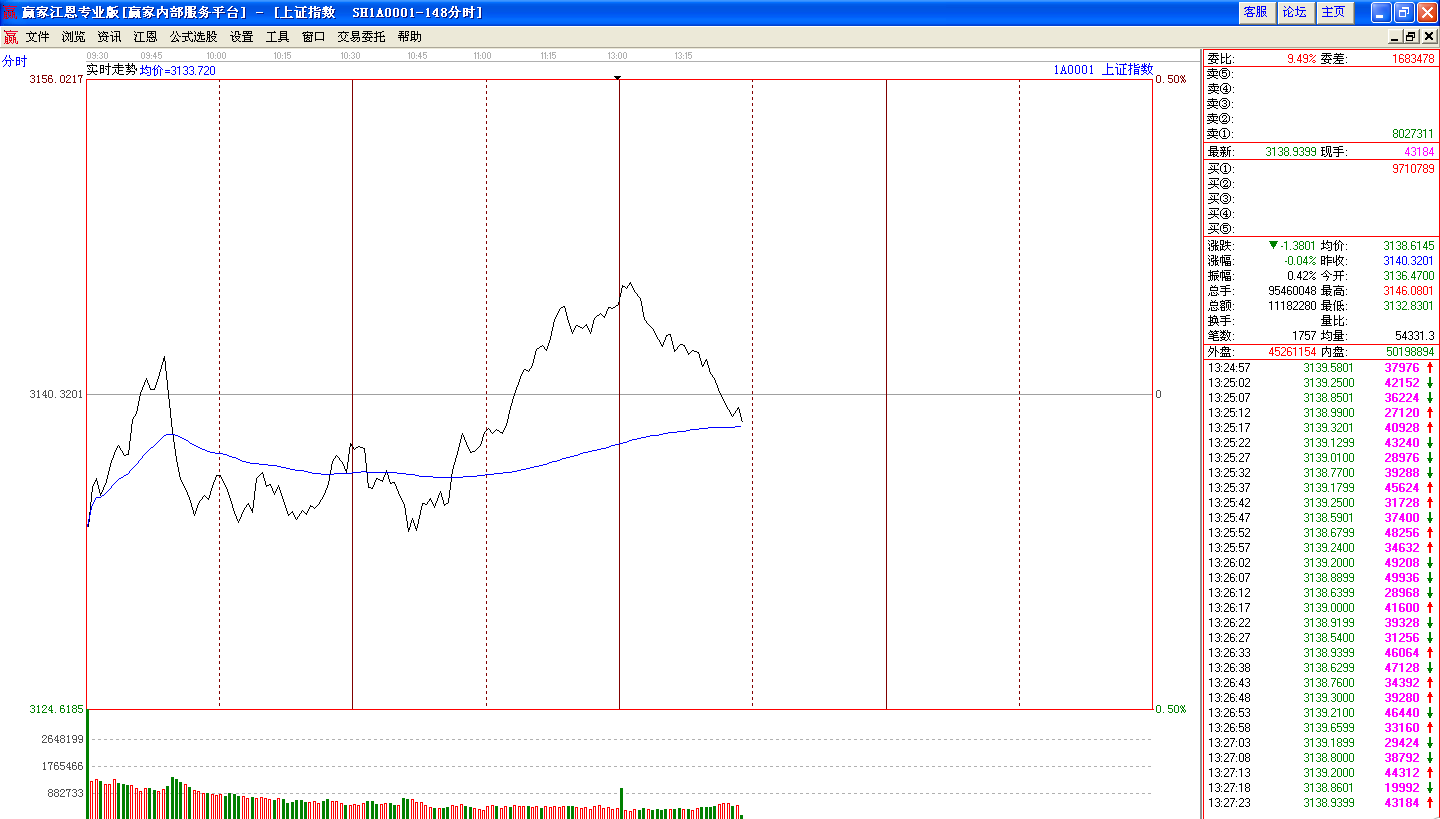The image size is (1440, 819).
Task: Minimize the main application window
Action: click(x=1381, y=12)
